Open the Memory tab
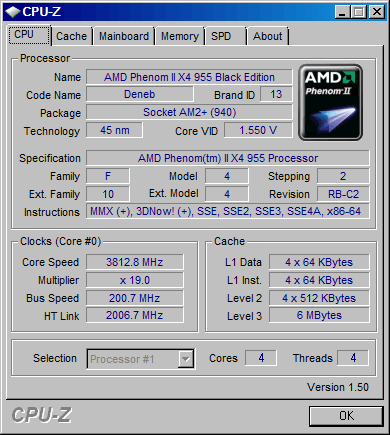This screenshot has height=435, width=390. pos(180,36)
